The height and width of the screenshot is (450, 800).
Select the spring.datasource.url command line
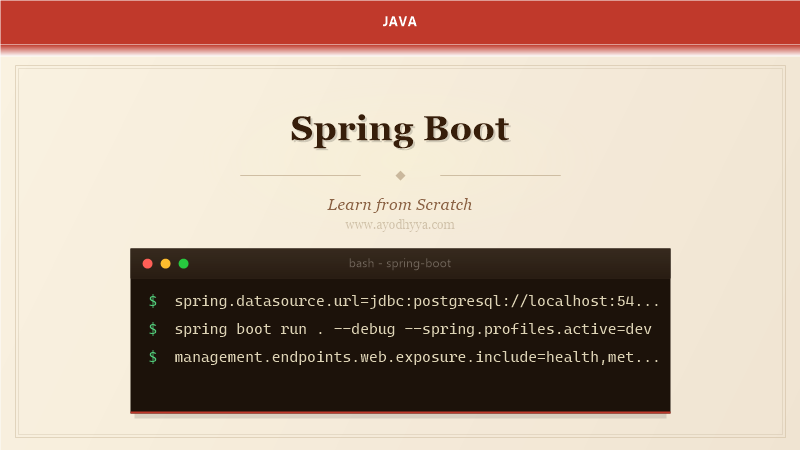tap(417, 301)
